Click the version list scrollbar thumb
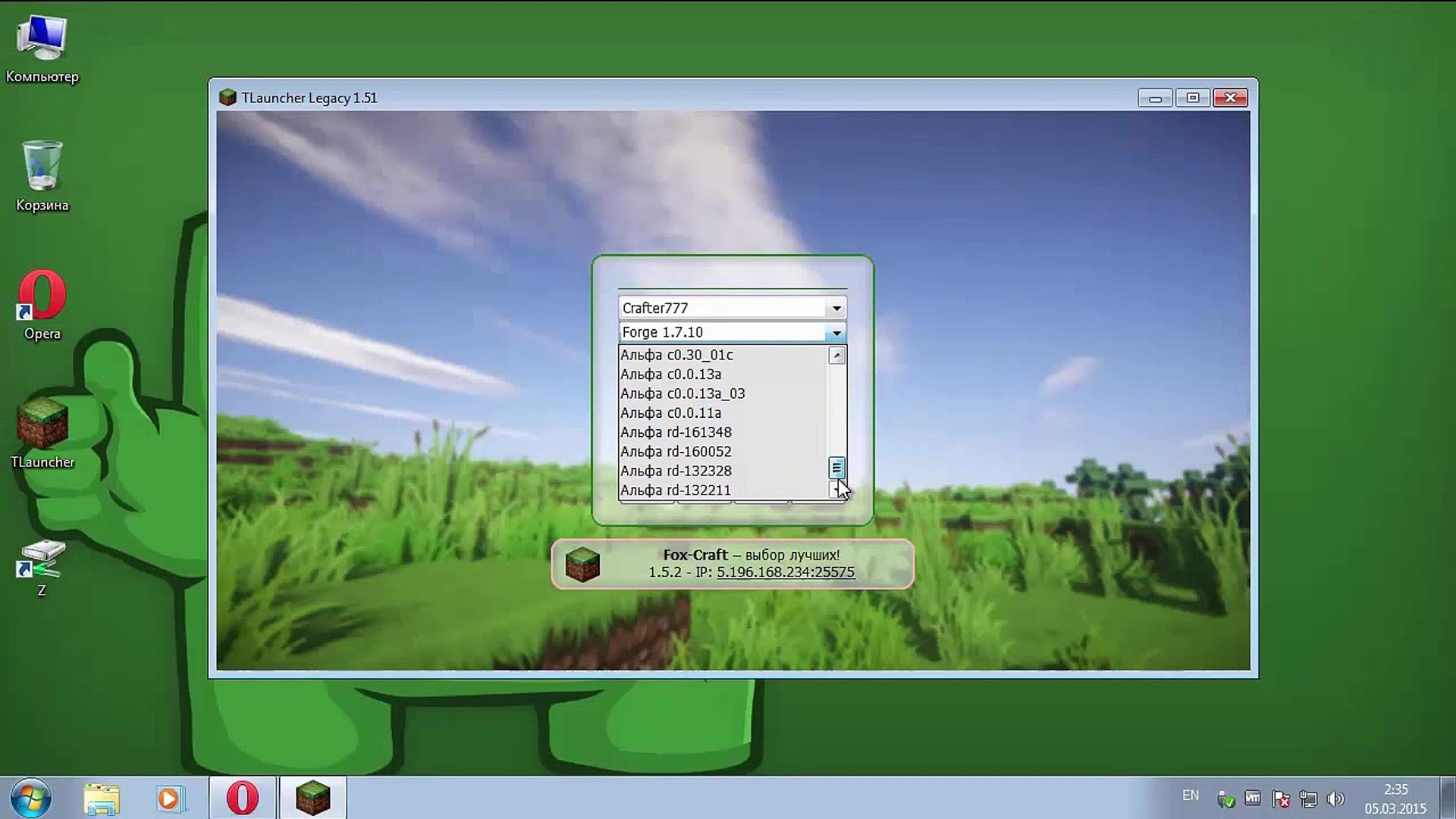 point(836,468)
